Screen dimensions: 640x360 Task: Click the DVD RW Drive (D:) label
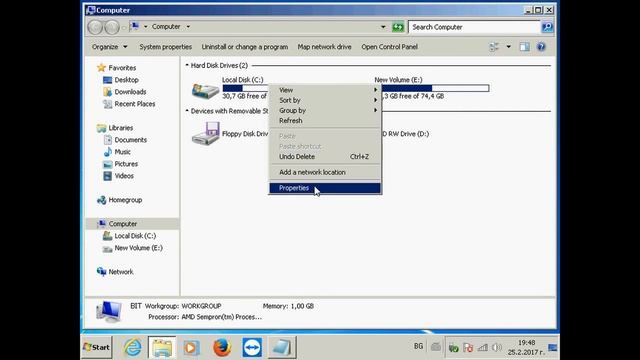pos(405,134)
